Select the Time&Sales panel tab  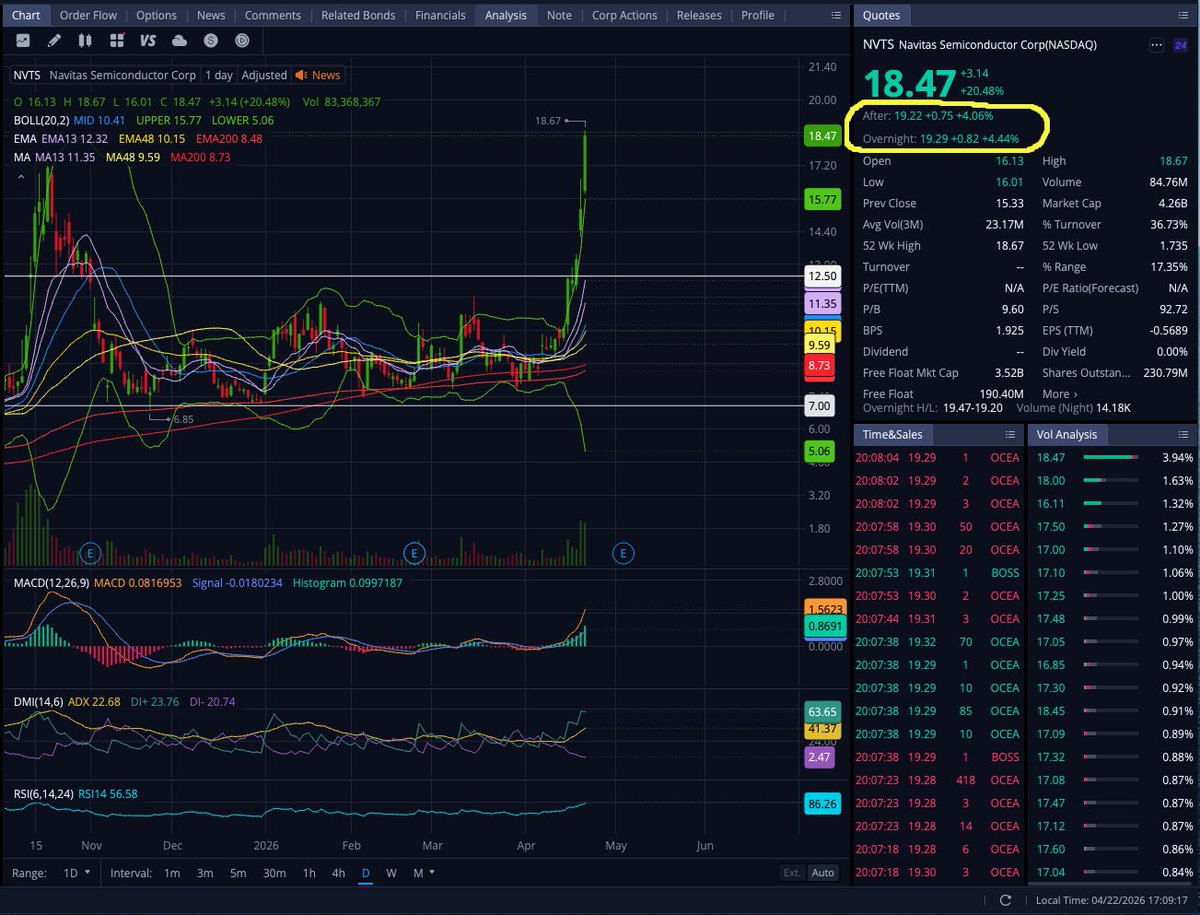click(x=893, y=434)
